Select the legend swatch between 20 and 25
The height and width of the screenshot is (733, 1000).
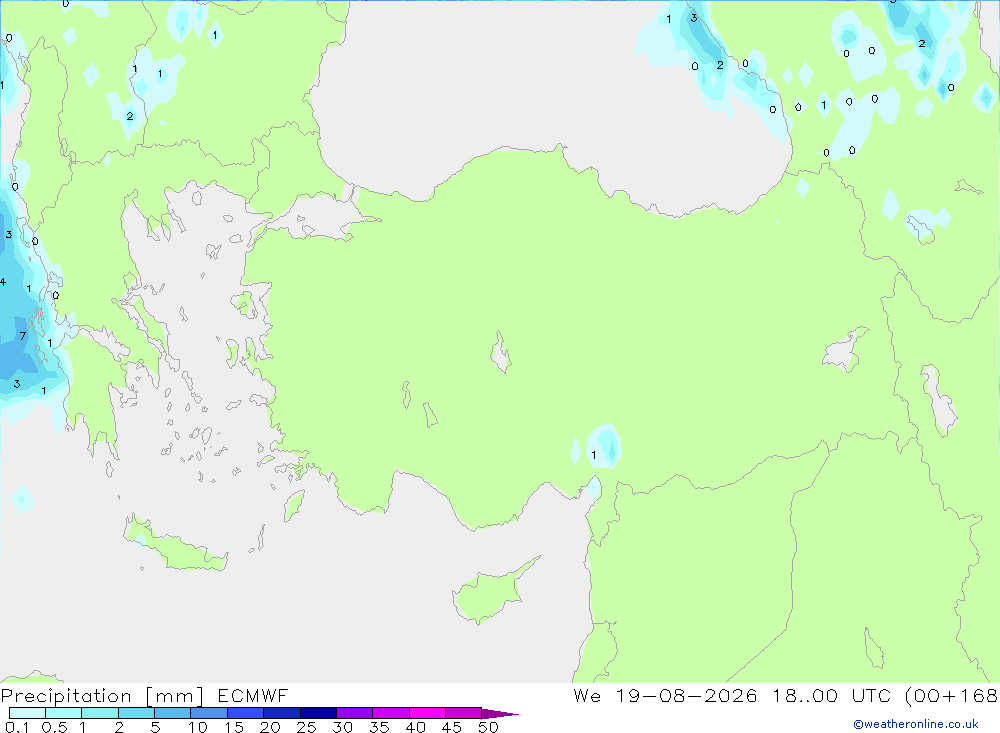(281, 713)
